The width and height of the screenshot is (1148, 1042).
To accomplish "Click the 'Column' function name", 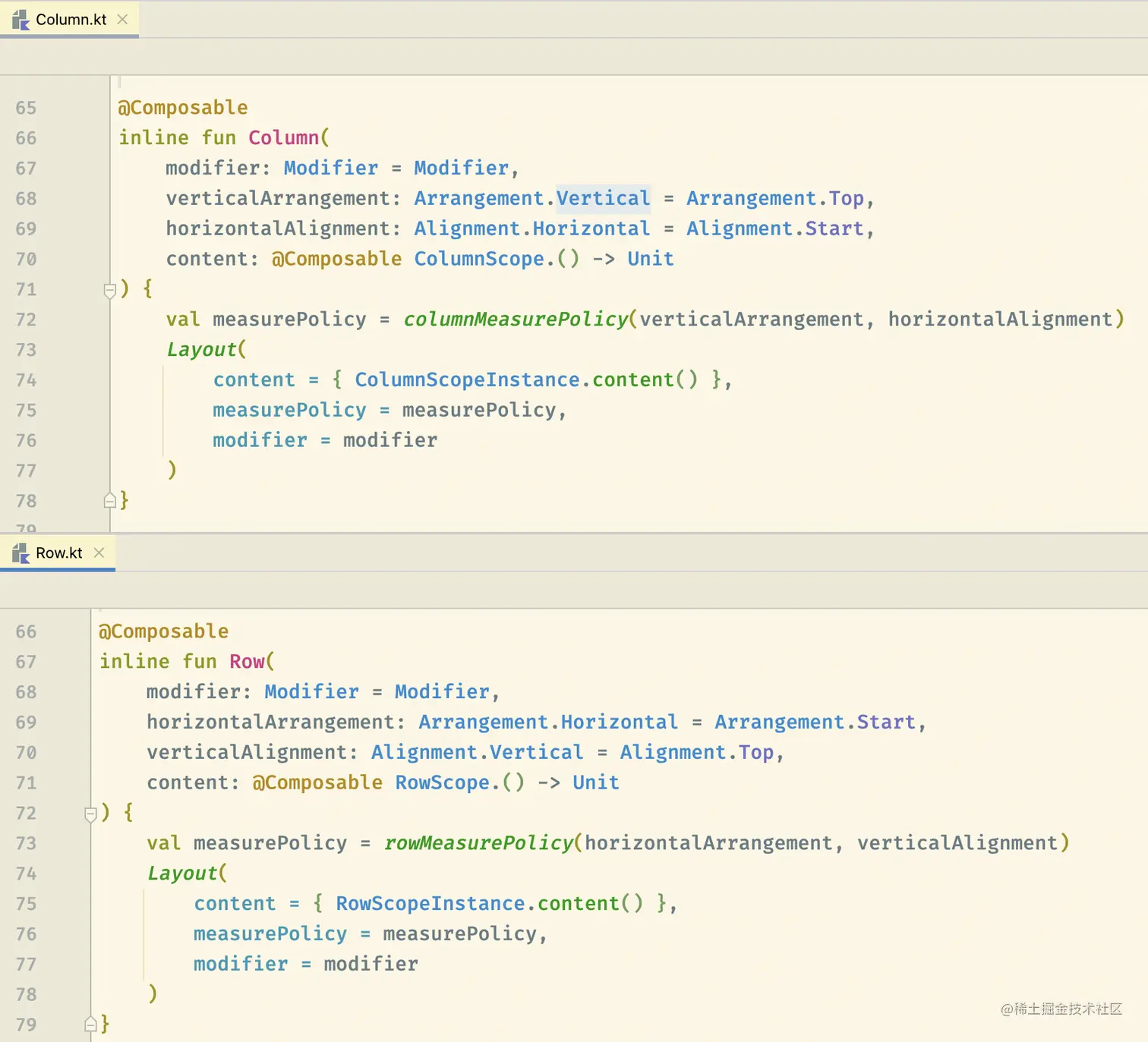I will click(283, 138).
